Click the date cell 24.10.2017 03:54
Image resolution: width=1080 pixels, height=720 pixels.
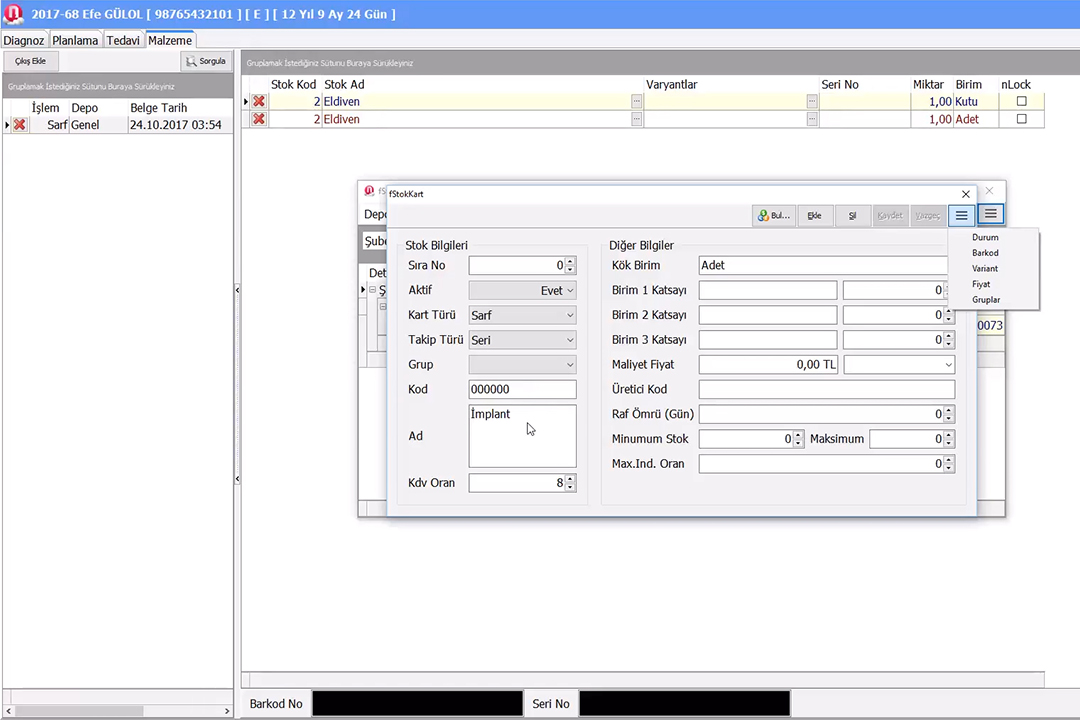tap(176, 125)
